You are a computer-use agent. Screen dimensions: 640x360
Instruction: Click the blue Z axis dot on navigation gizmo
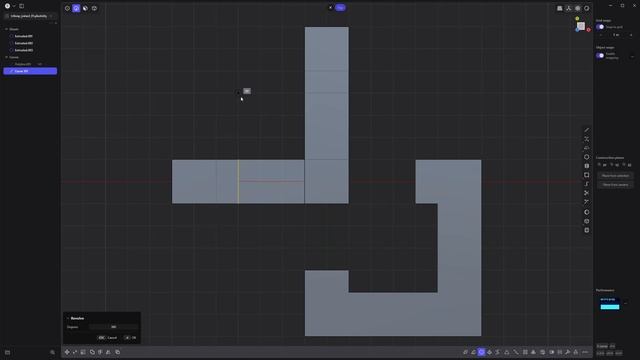click(x=577, y=30)
